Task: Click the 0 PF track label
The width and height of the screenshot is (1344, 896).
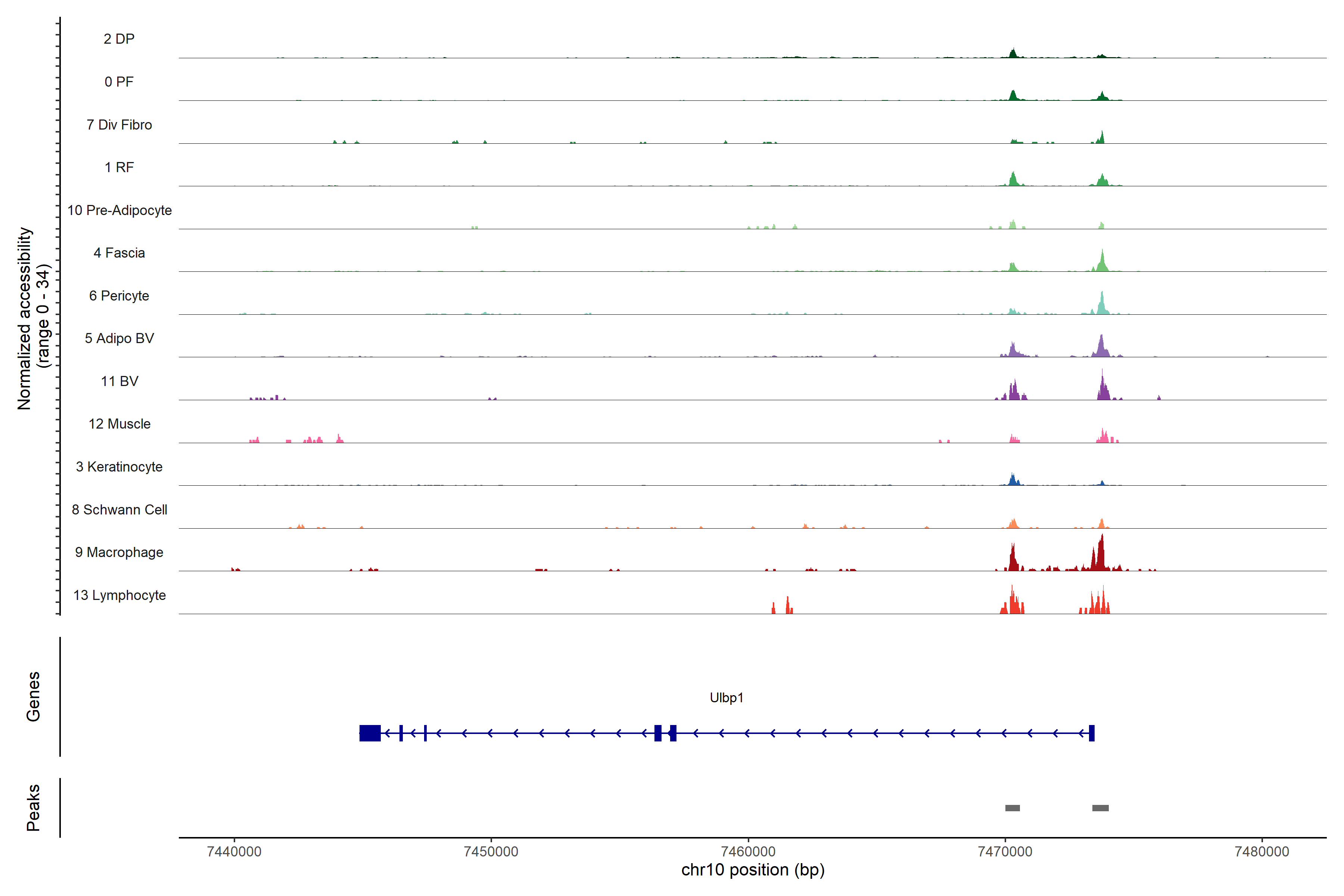Action: click(119, 82)
